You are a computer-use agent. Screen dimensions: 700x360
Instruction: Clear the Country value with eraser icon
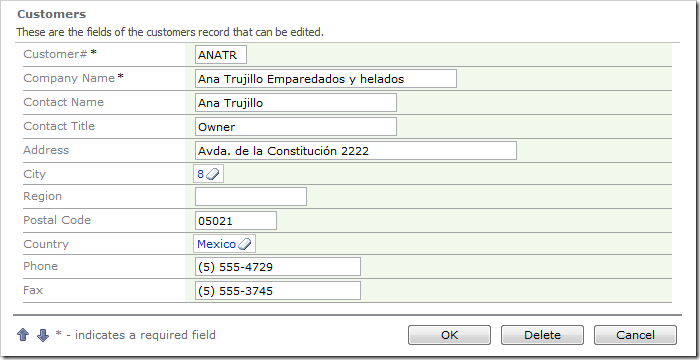[x=245, y=244]
